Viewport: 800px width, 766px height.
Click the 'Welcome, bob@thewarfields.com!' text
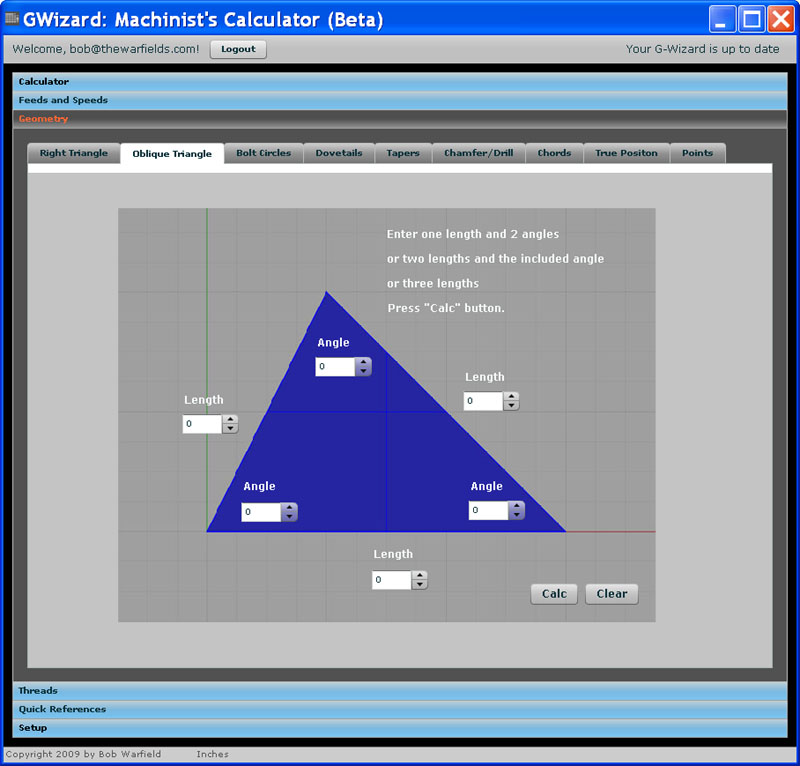pyautogui.click(x=106, y=49)
